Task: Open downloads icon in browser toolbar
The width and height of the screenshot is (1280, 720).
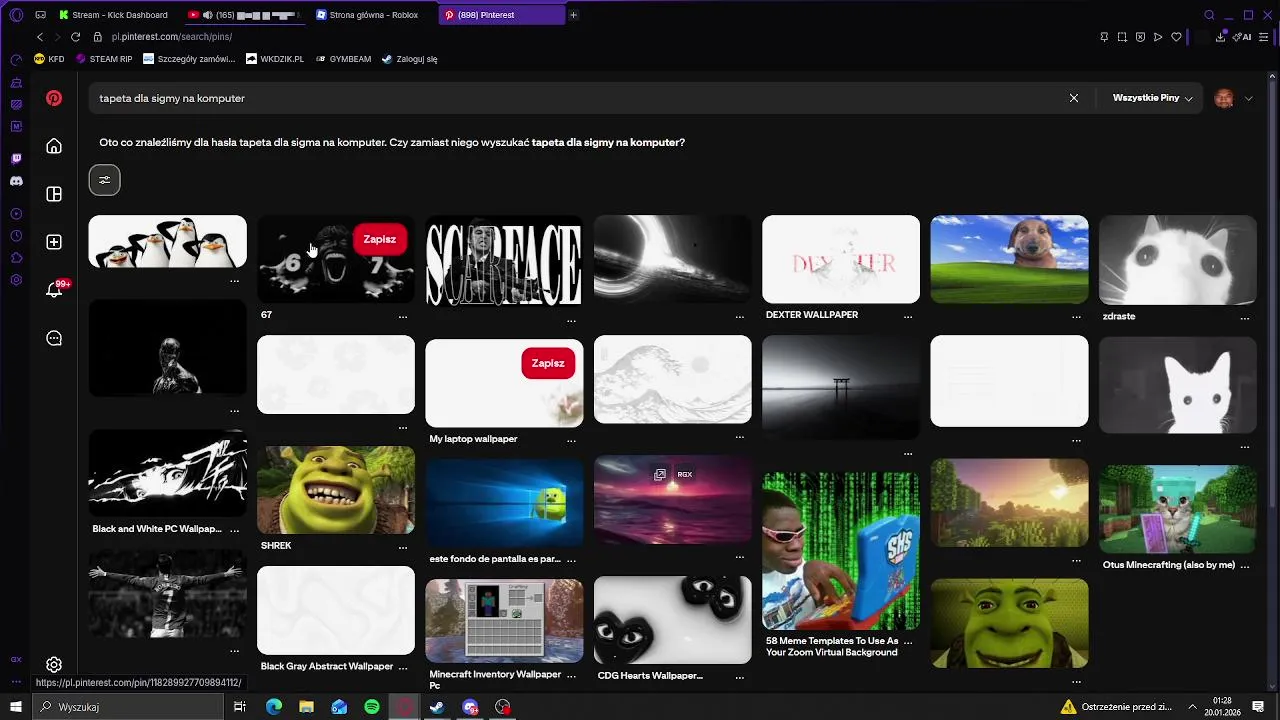Action: (1221, 37)
